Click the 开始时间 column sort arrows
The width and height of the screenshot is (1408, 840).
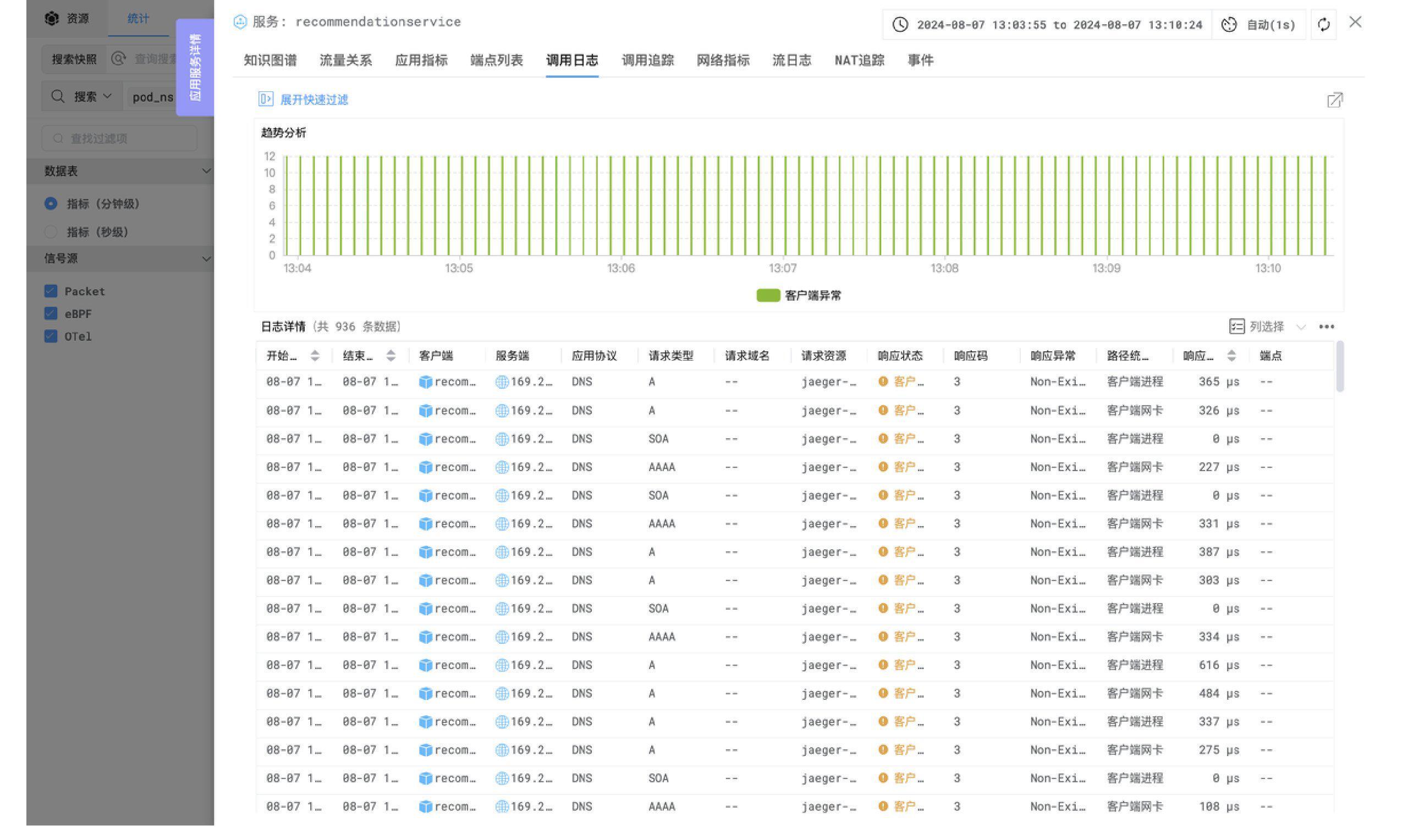[315, 356]
